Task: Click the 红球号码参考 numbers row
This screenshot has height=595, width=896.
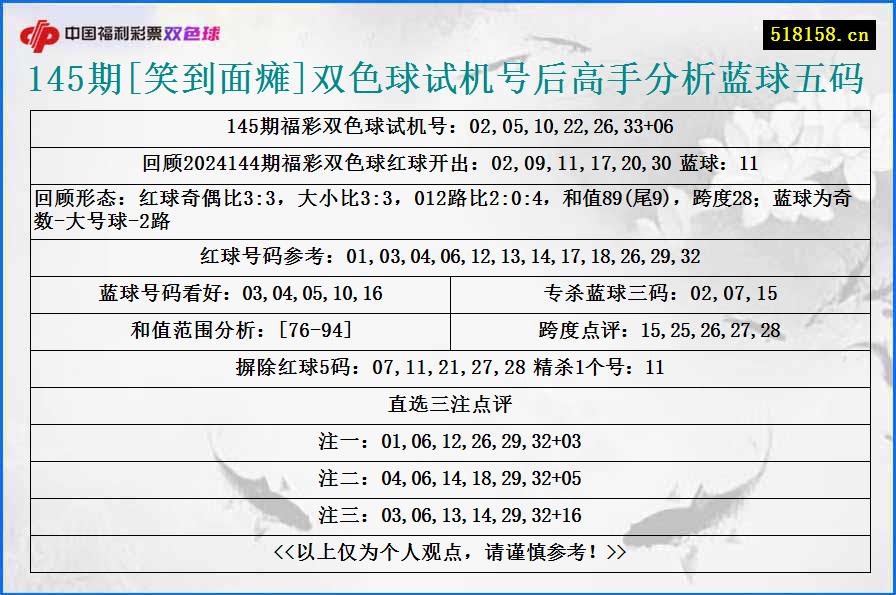Action: click(448, 256)
